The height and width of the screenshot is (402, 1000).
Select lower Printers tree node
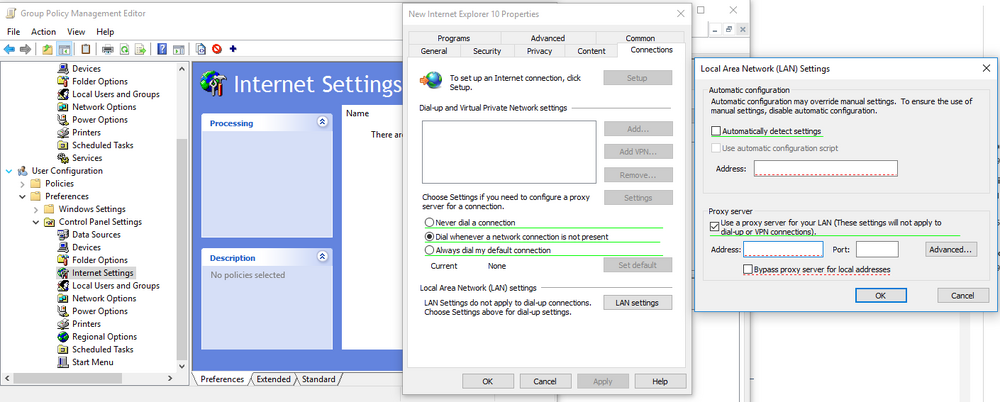pos(86,324)
